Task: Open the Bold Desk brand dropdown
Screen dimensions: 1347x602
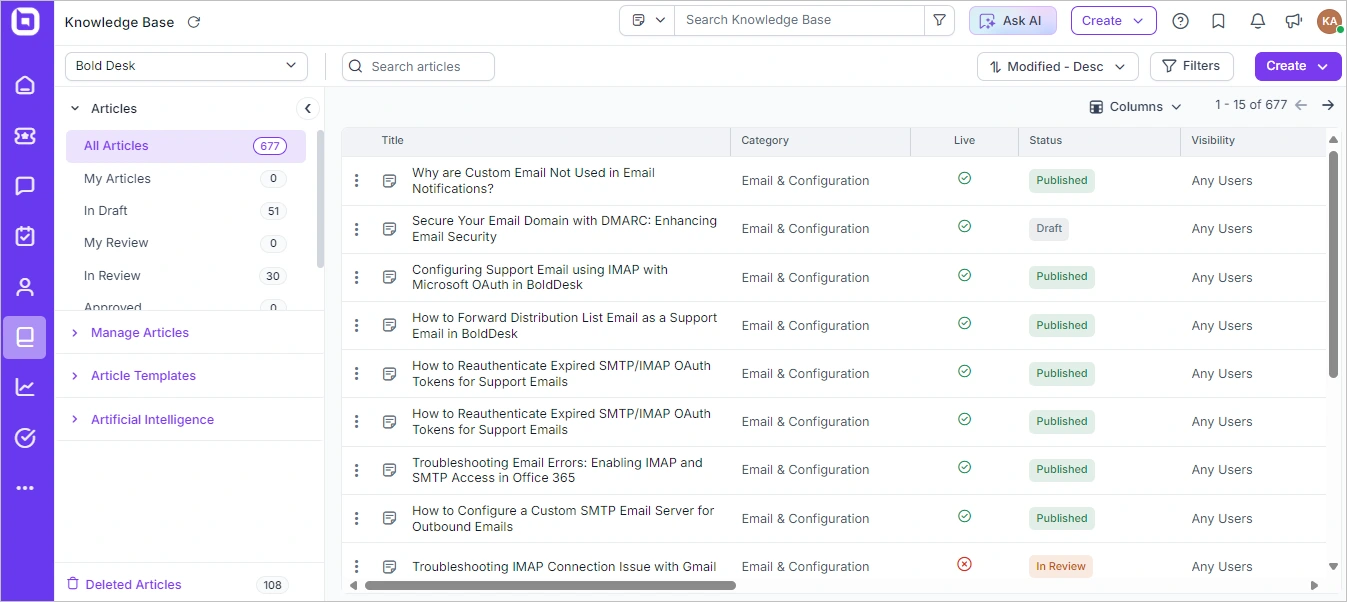Action: (186, 66)
